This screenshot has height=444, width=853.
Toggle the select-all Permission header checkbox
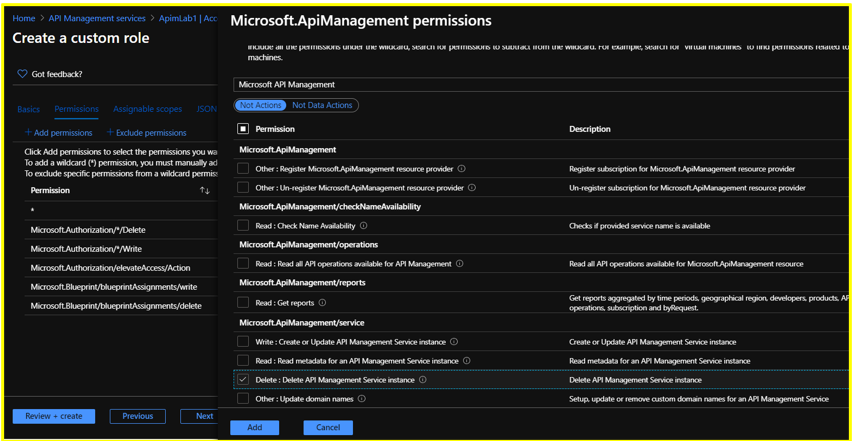[x=243, y=129]
